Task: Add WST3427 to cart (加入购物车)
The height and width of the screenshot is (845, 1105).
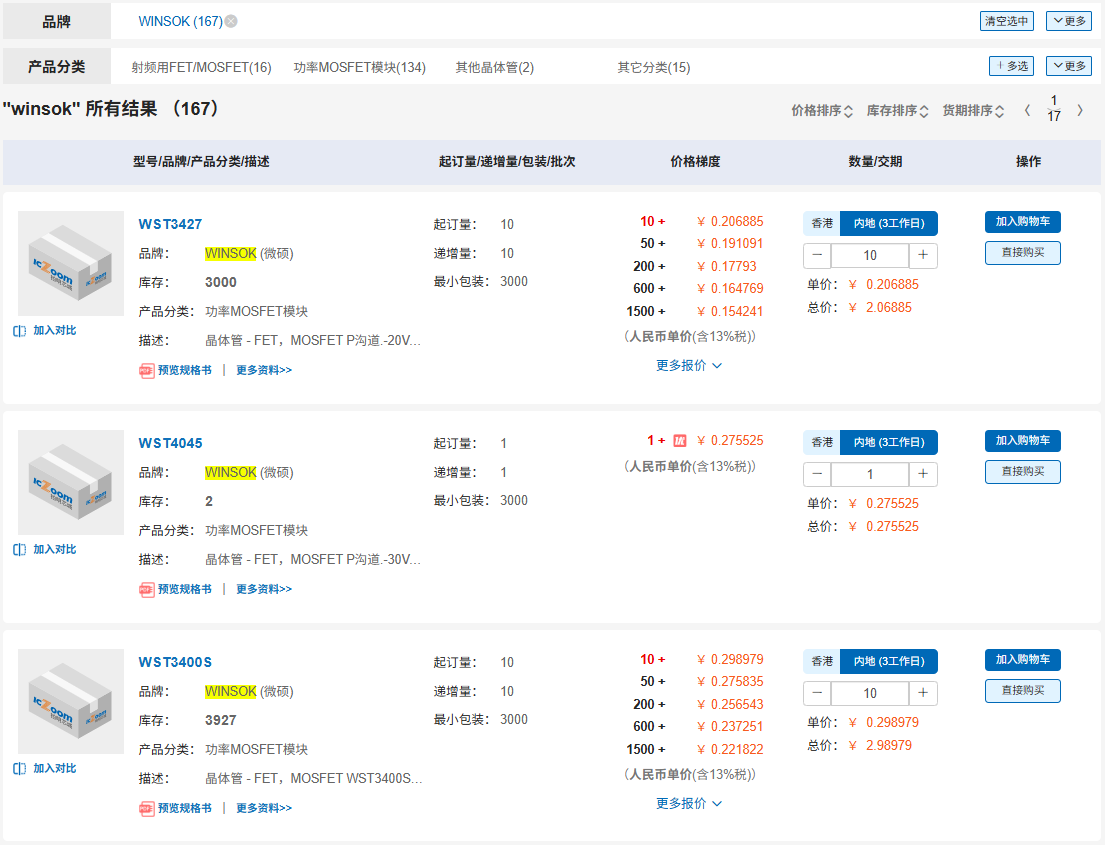Action: [x=1023, y=222]
